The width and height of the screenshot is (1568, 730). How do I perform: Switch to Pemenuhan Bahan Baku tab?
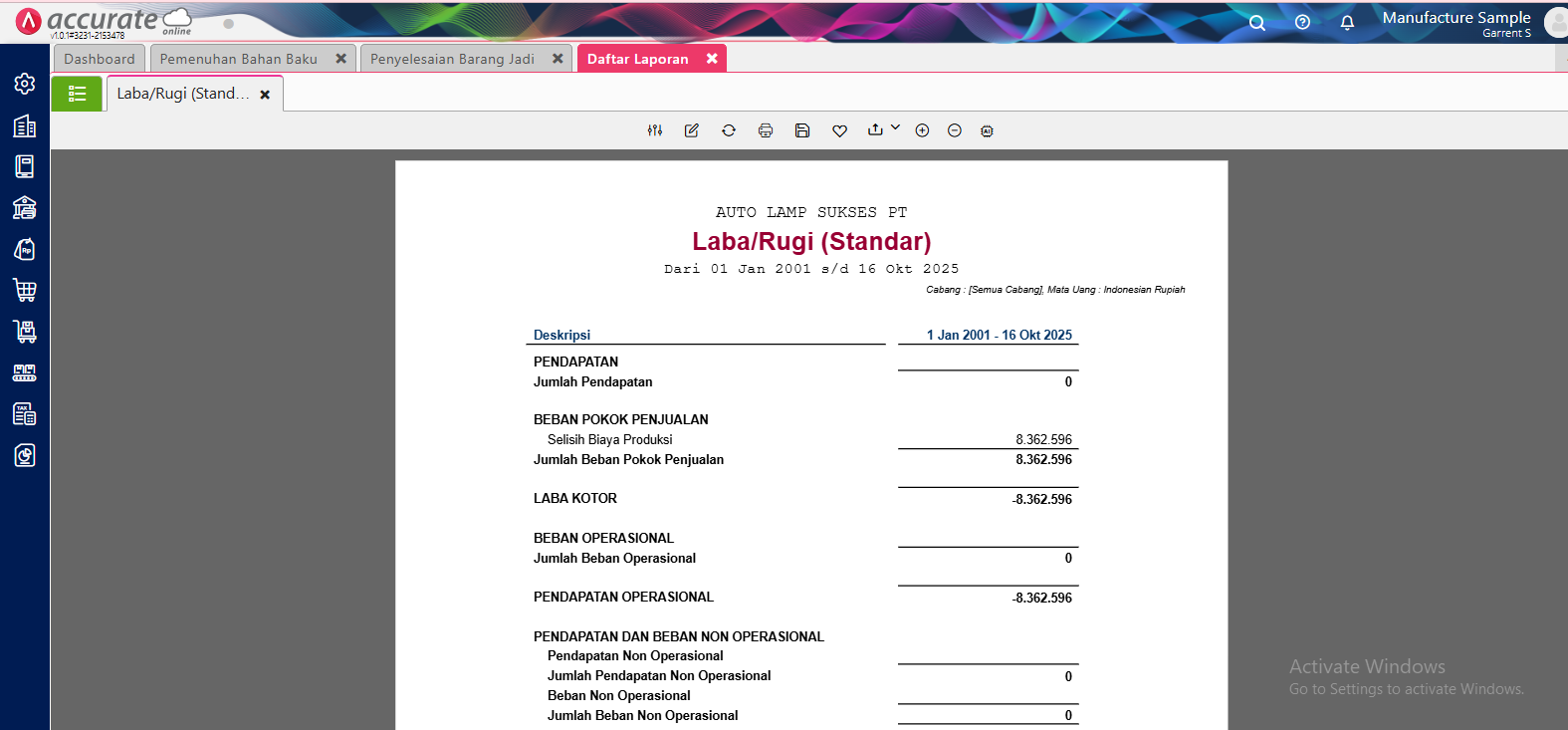239,59
